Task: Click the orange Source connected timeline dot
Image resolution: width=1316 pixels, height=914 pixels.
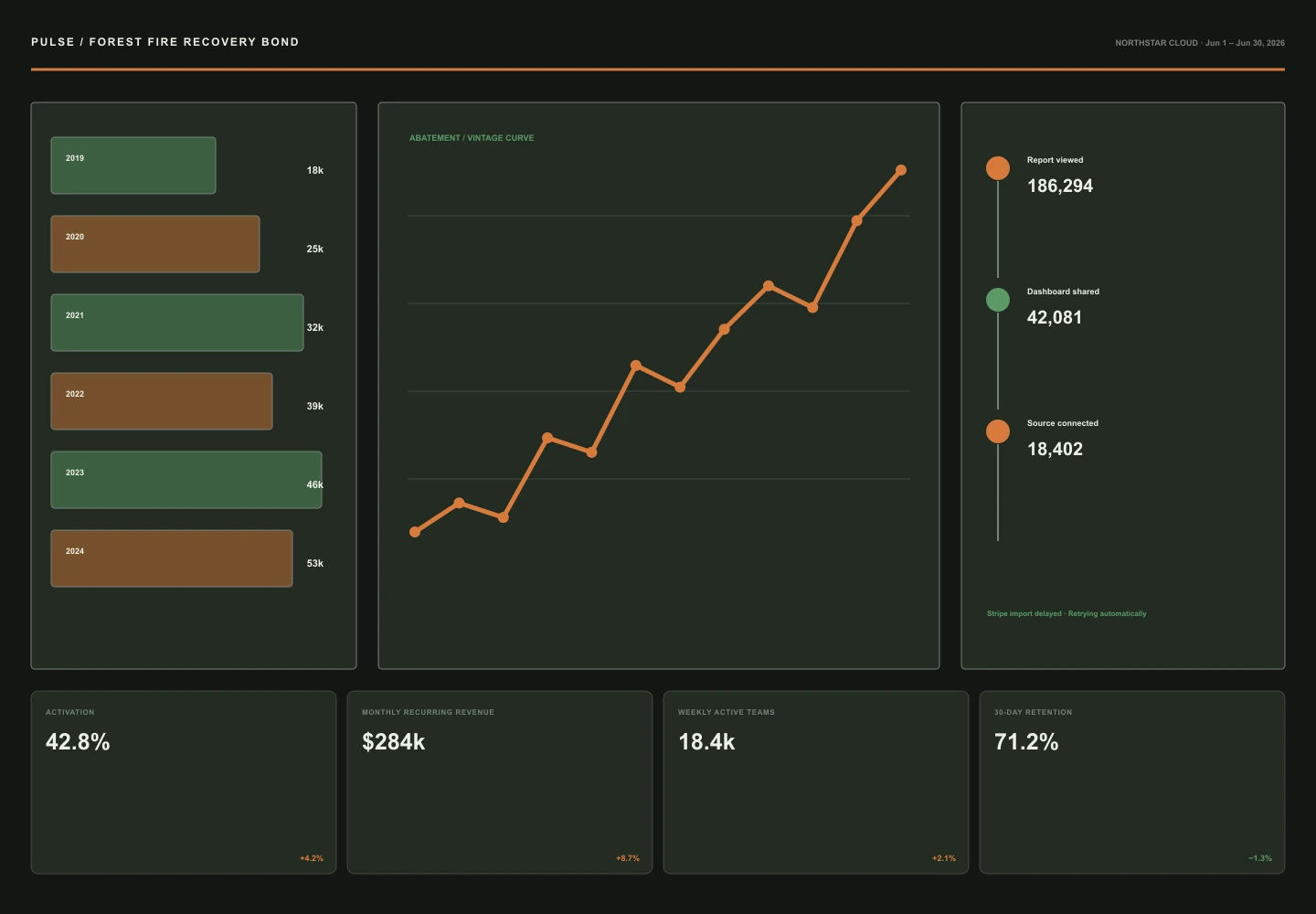Action: coord(998,431)
